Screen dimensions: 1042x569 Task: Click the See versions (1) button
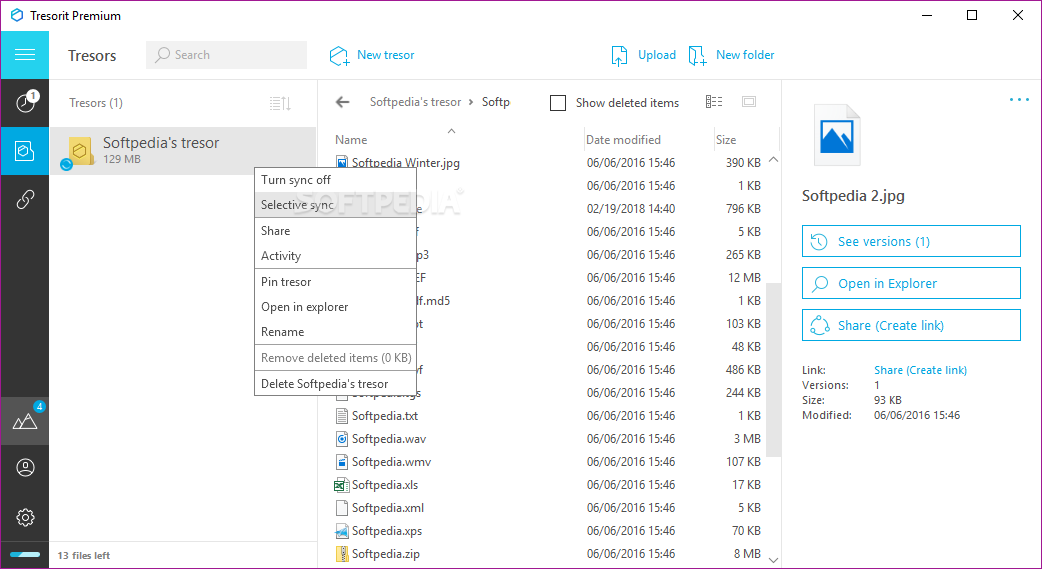pos(911,241)
